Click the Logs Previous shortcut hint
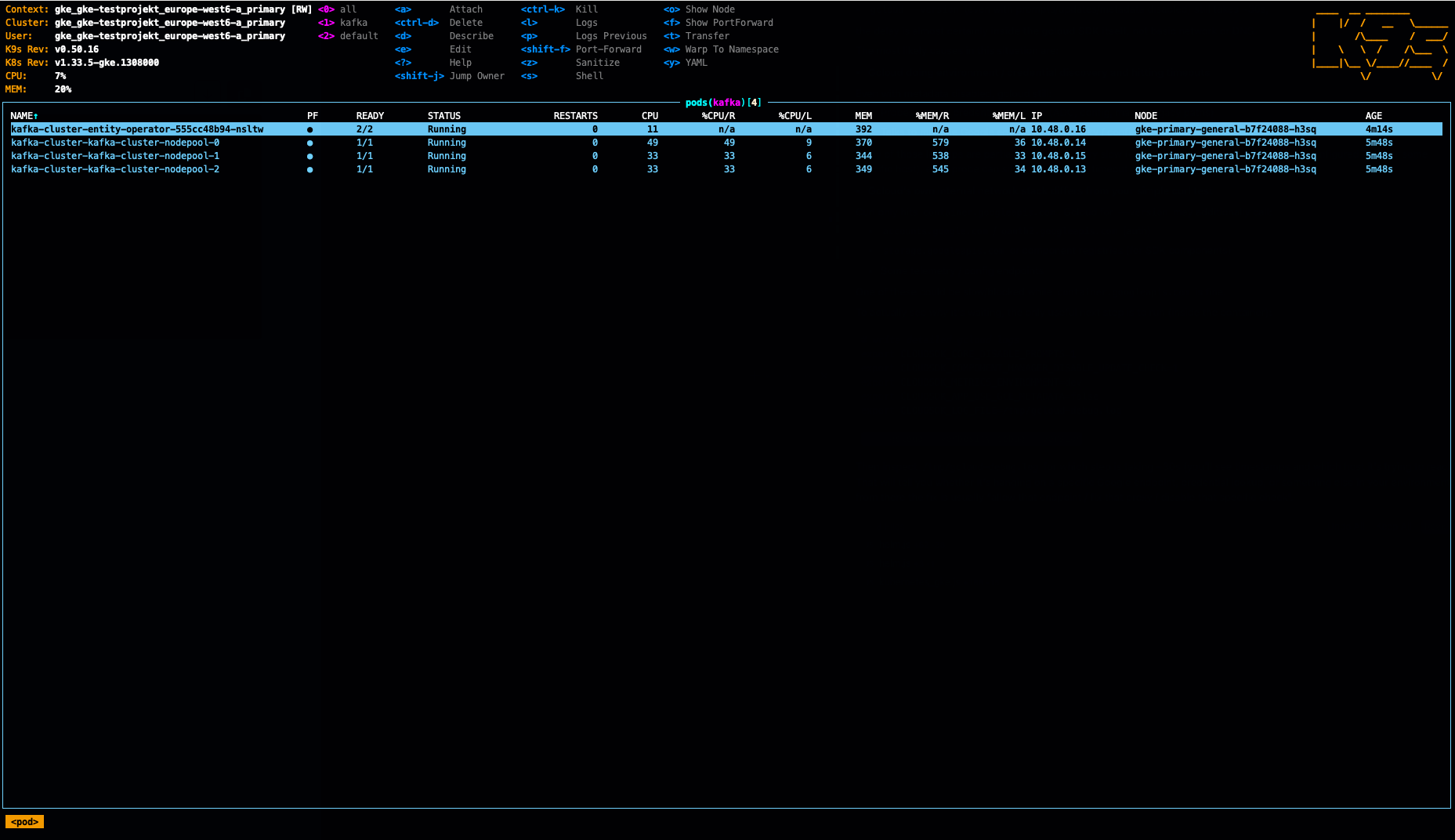Screen dimensions: 1455x840 pyautogui.click(x=611, y=36)
